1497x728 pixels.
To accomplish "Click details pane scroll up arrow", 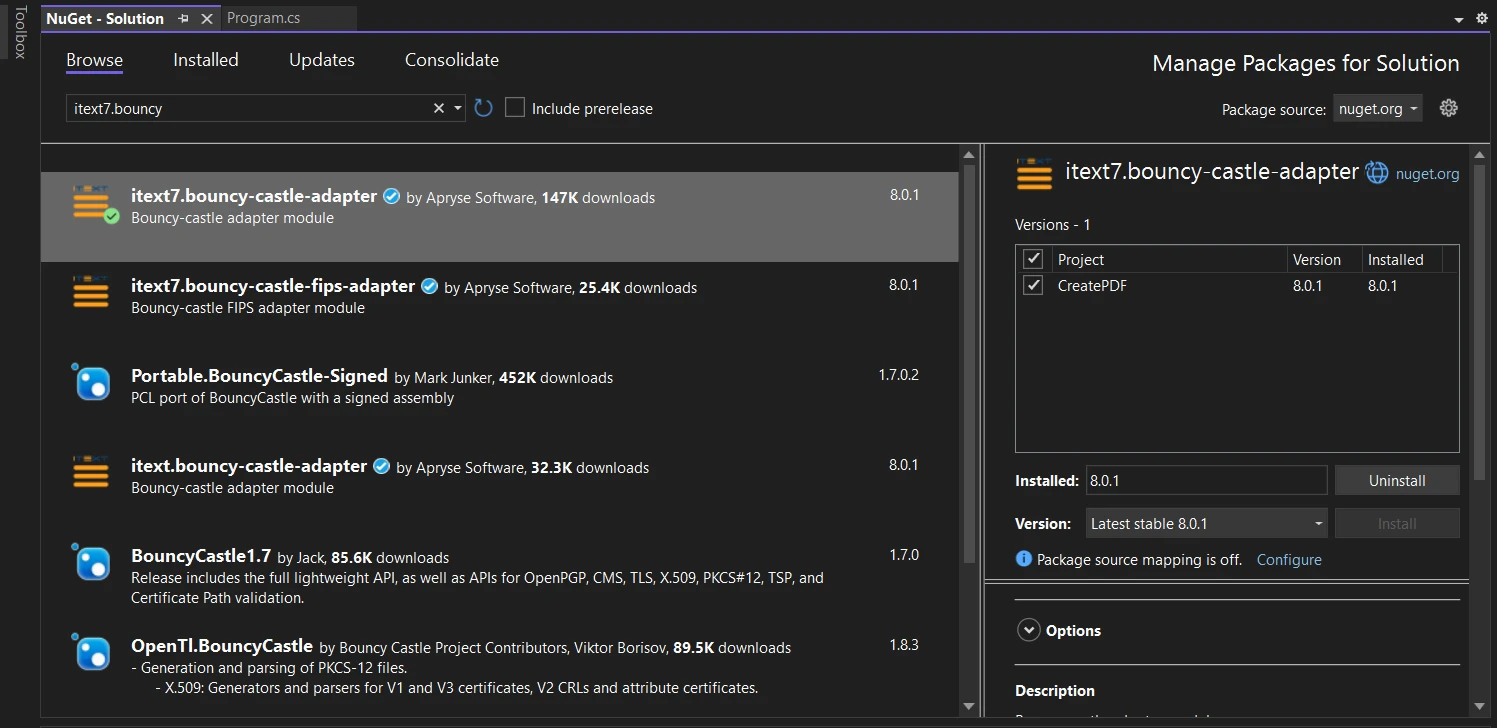I will pos(1481,154).
